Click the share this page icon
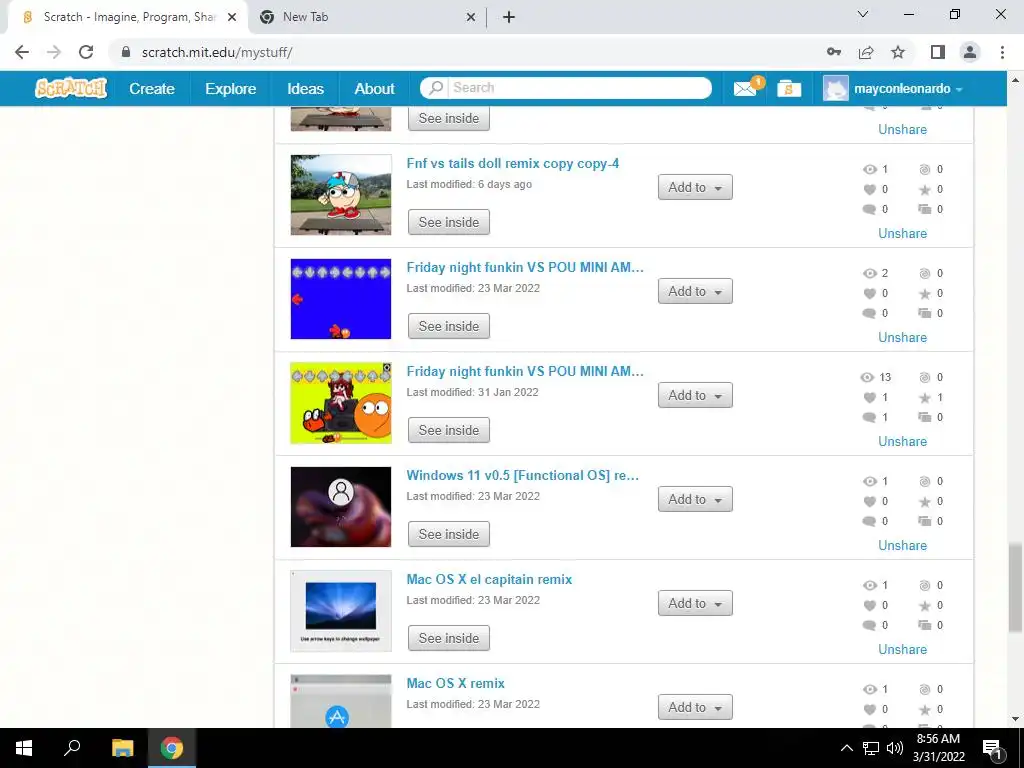The width and height of the screenshot is (1024, 768). 866,52
